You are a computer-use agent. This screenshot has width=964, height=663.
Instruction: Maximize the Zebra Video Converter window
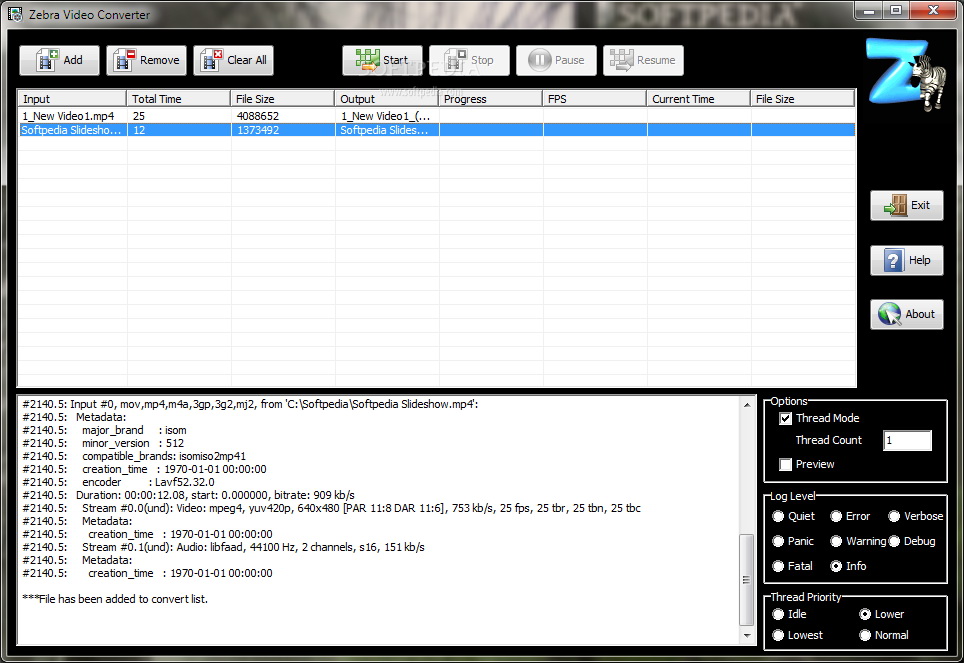click(896, 10)
